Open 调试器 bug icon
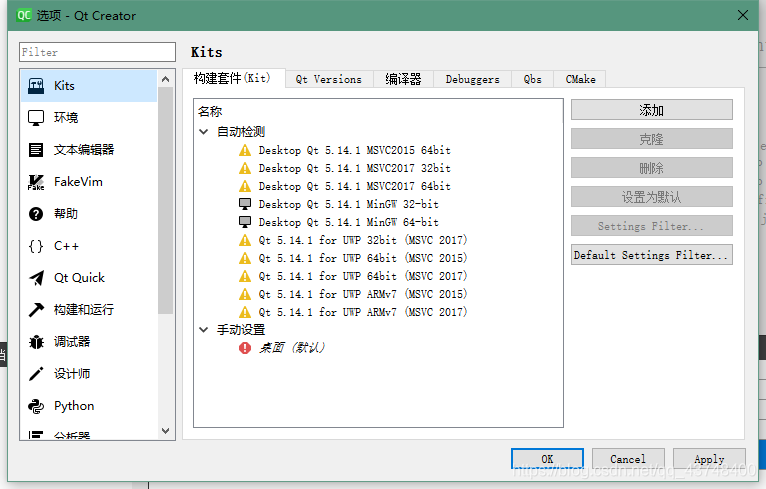The width and height of the screenshot is (766, 489). [36, 342]
